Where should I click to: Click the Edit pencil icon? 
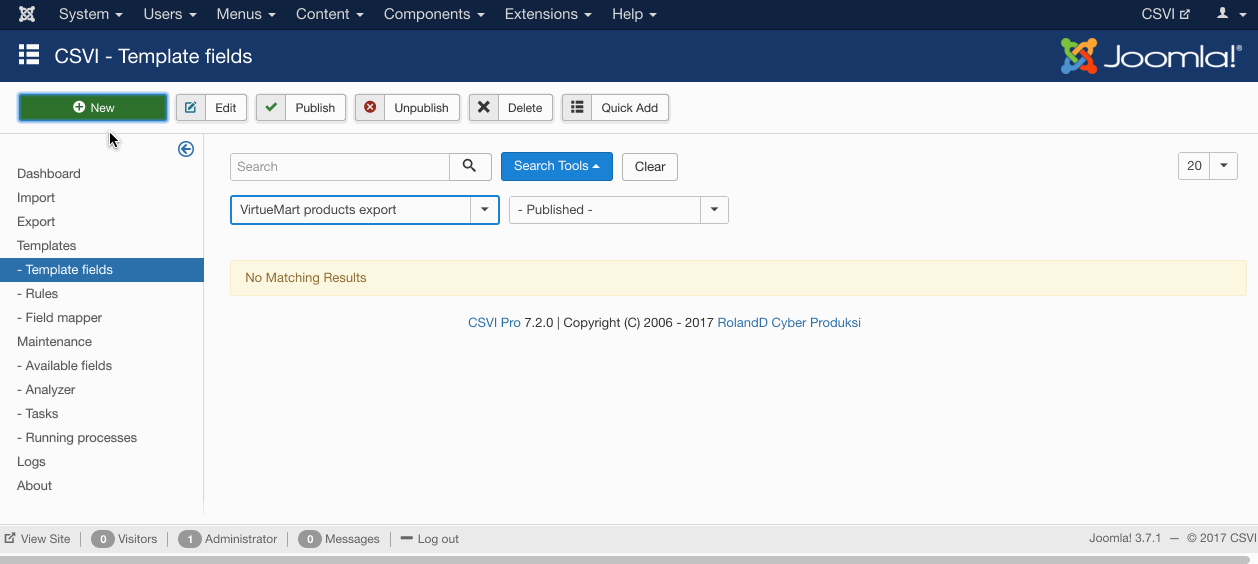pyautogui.click(x=191, y=108)
